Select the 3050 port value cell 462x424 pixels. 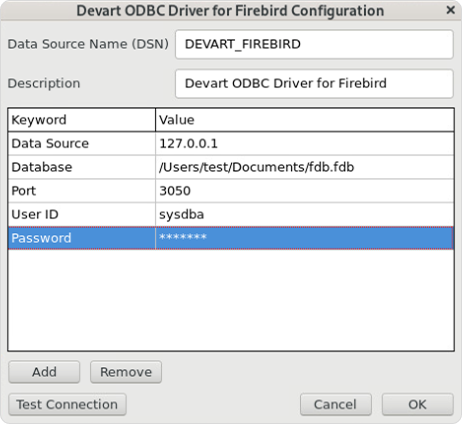[305, 191]
